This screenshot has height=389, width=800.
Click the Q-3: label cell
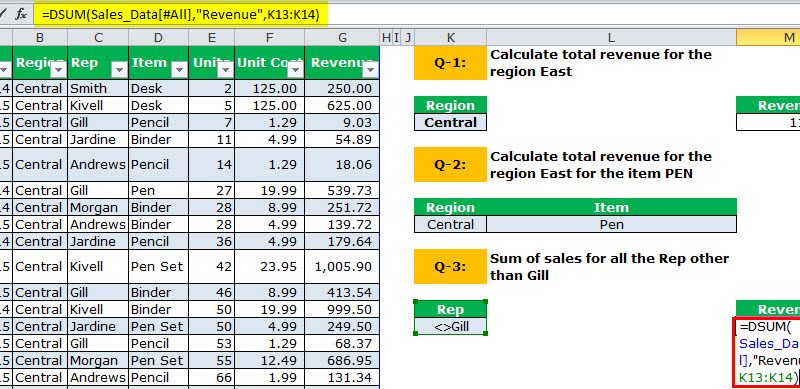(x=450, y=266)
